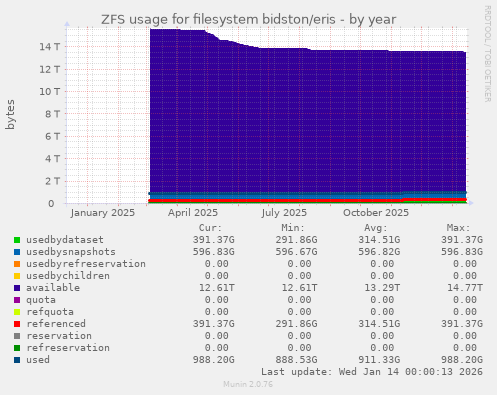Click the orange usedbyrefreservation legend swatch

click(x=17, y=264)
